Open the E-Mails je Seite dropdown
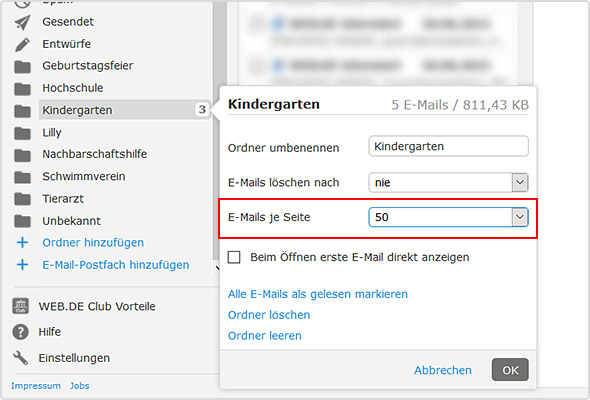 449,217
